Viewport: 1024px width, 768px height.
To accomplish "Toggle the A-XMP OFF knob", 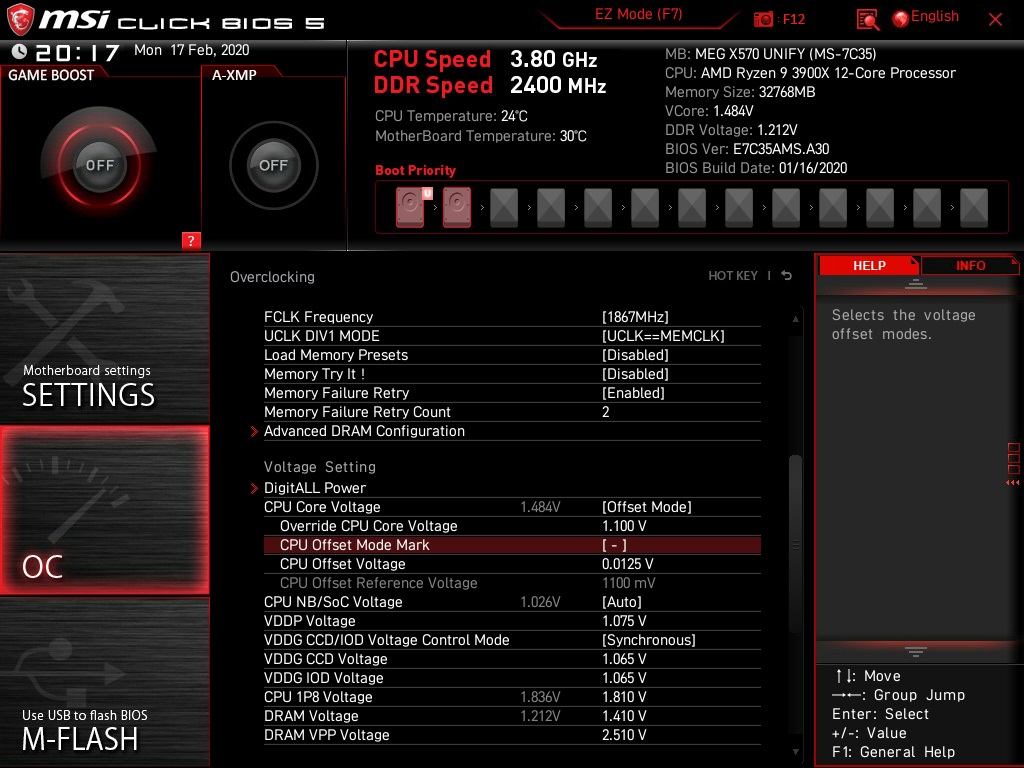I will 273,165.
